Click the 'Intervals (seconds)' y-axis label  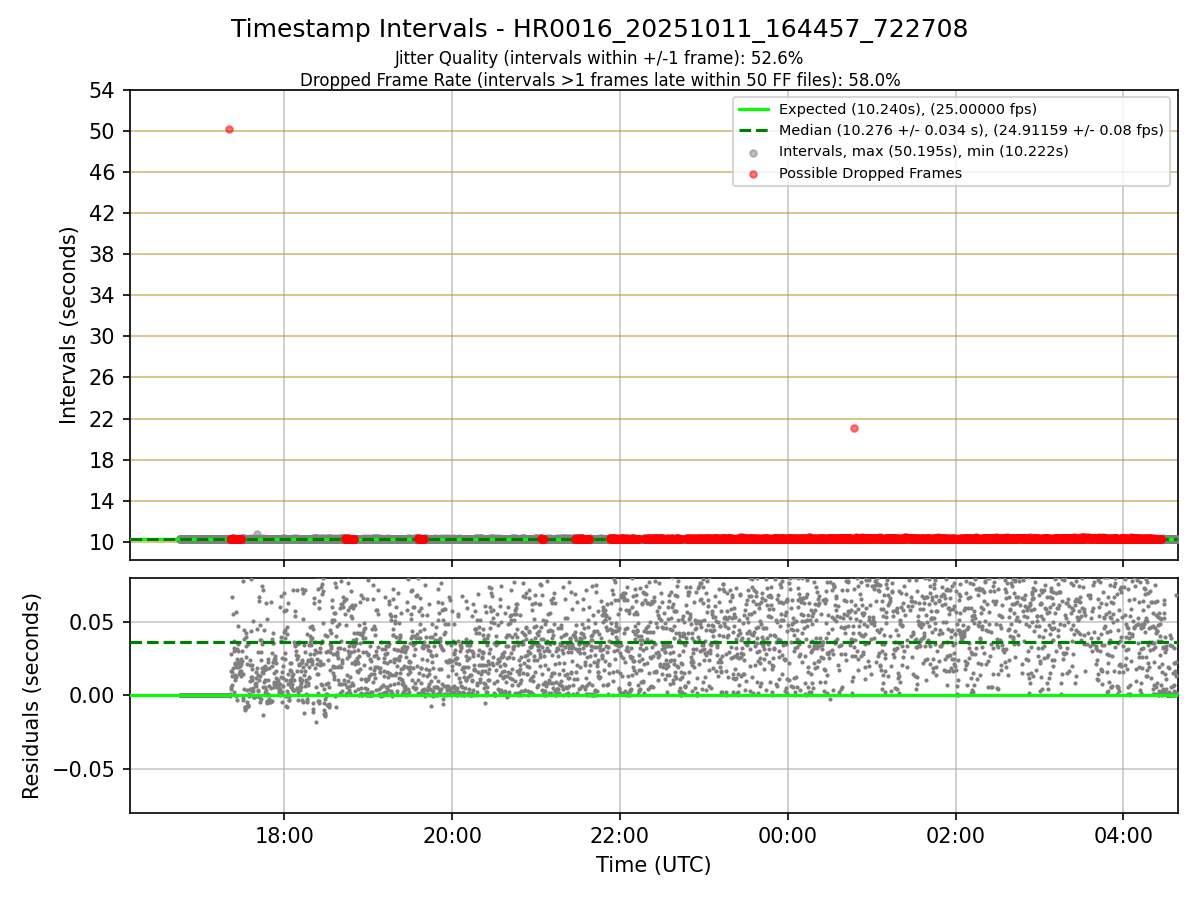68,325
